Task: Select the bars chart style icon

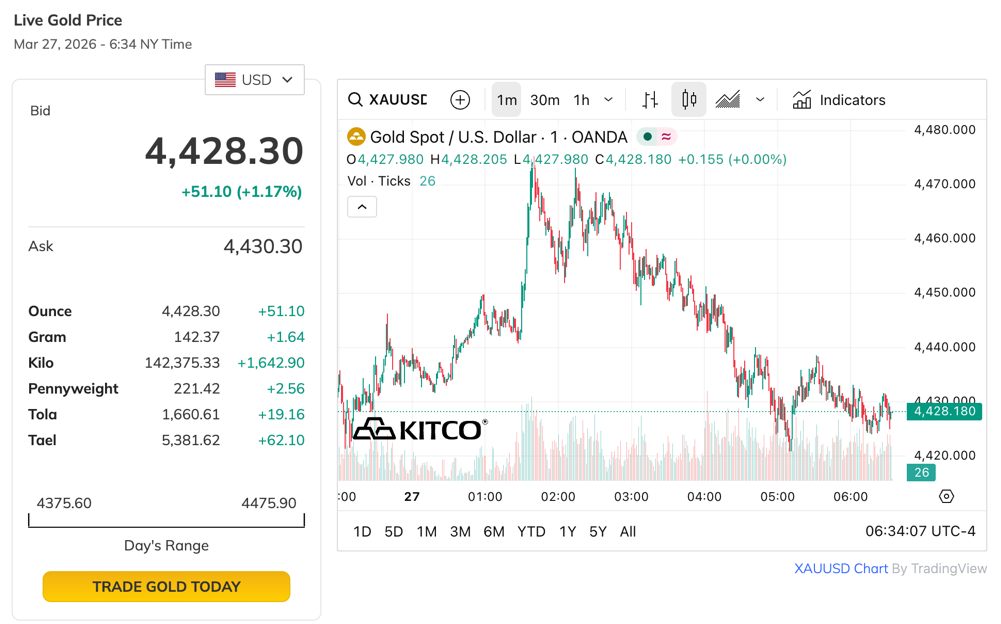Action: [650, 100]
